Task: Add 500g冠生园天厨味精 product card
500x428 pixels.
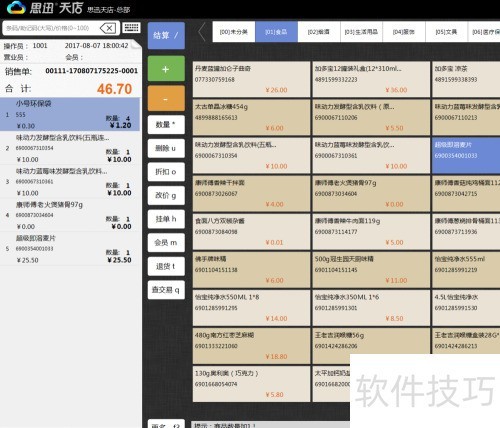Action: 371,269
